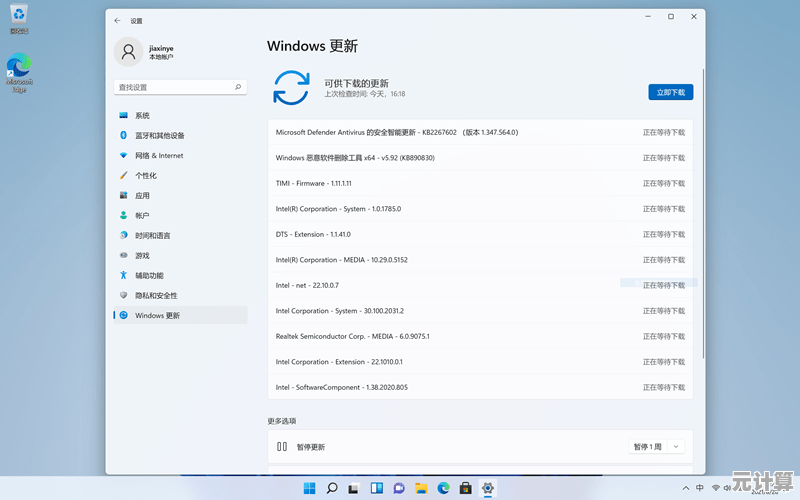Open 帐户 settings category
Screen dimensions: 800x500
[180, 215]
